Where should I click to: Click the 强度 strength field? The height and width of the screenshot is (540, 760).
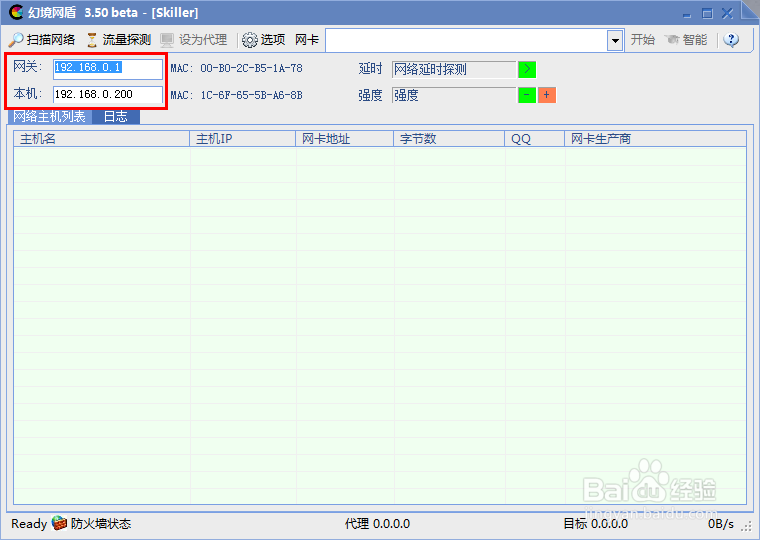(x=454, y=95)
